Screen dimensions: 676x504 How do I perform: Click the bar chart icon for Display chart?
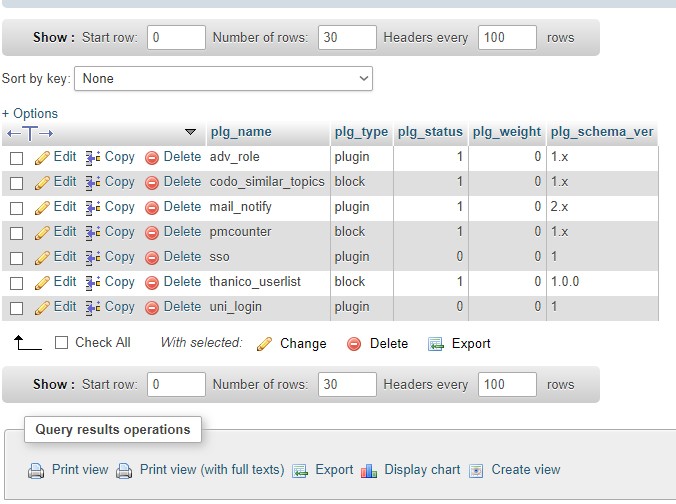369,470
